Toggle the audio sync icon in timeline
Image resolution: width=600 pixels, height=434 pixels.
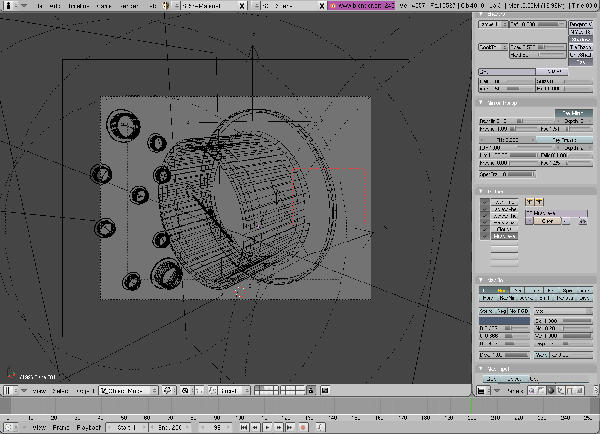320,427
